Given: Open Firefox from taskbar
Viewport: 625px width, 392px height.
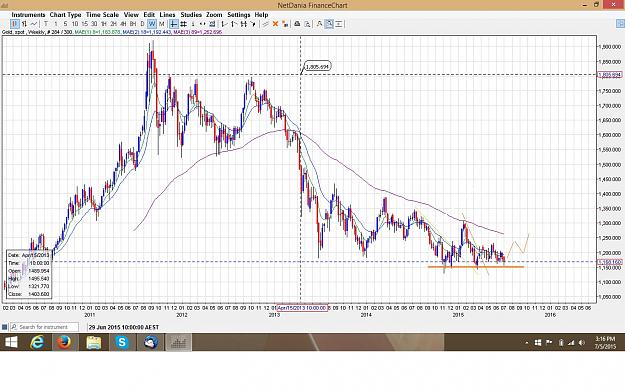Looking at the screenshot, I should (64, 342).
